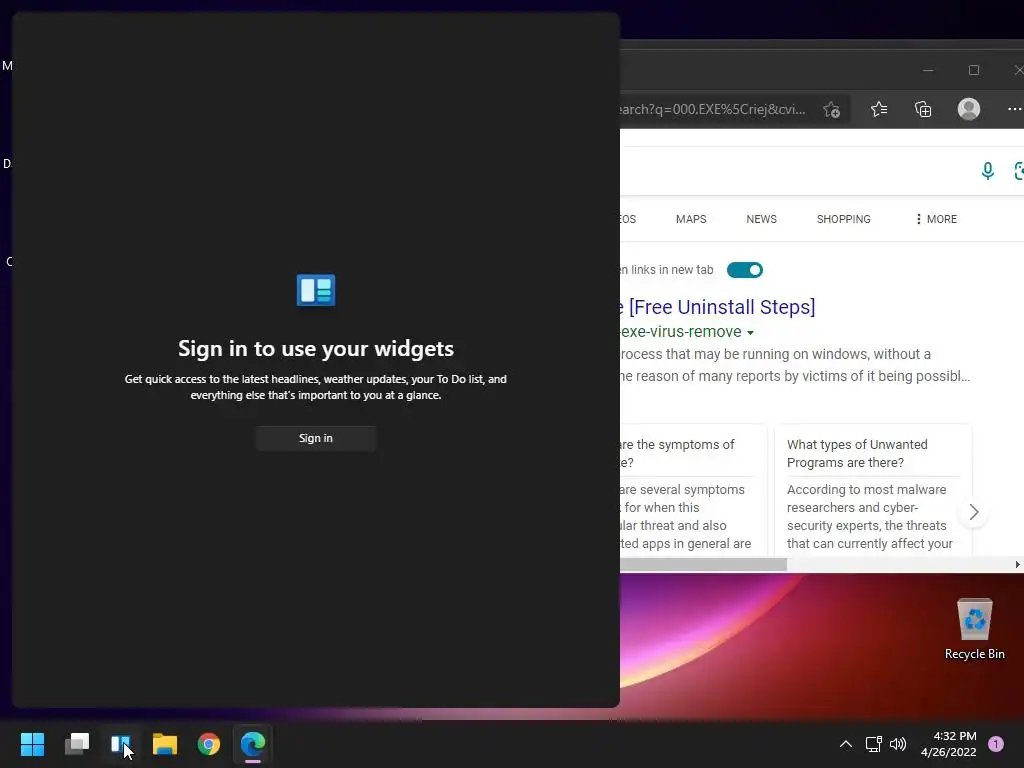Open File Explorer from the taskbar
The height and width of the screenshot is (768, 1024).
tap(165, 744)
